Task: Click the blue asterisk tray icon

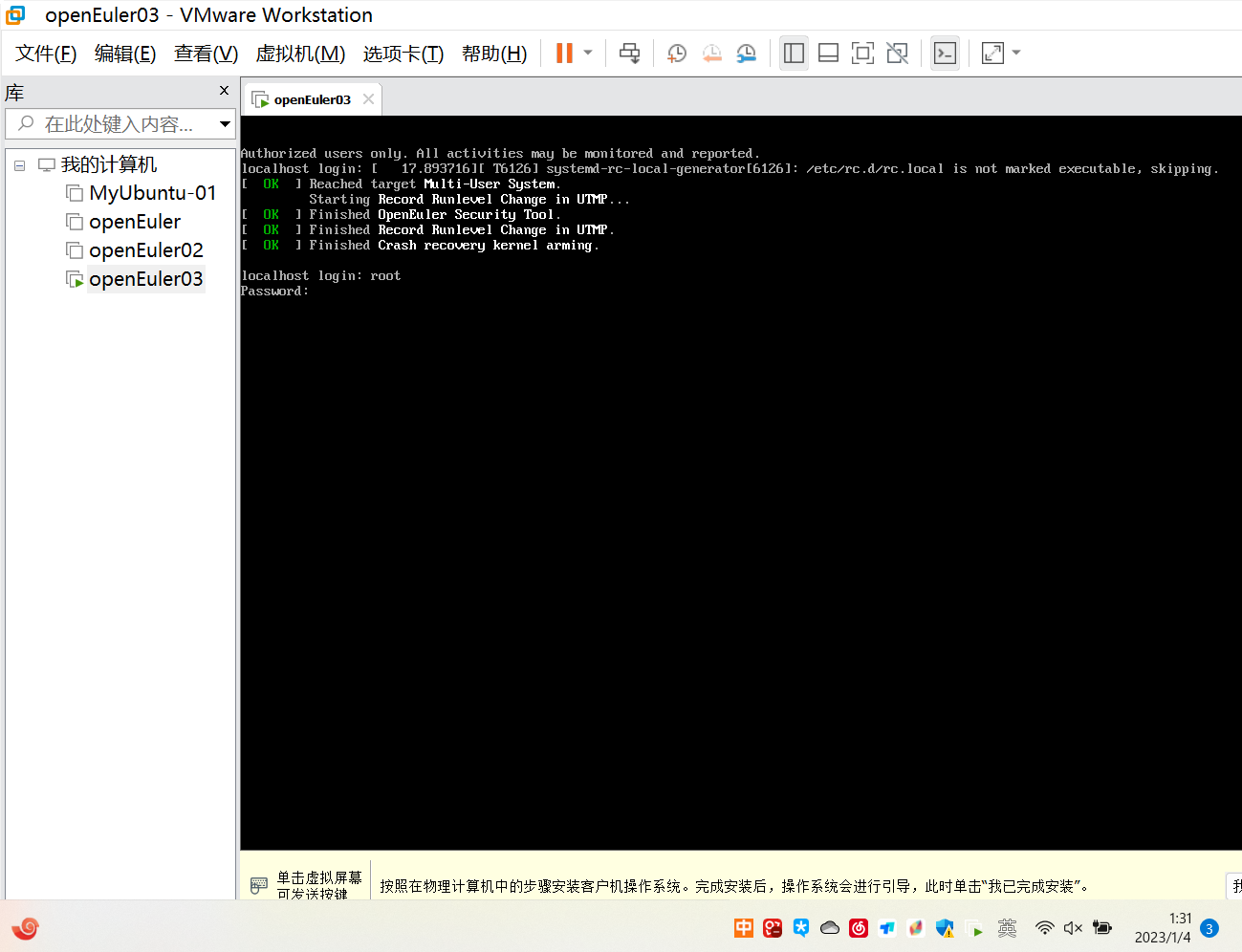Action: tap(801, 927)
